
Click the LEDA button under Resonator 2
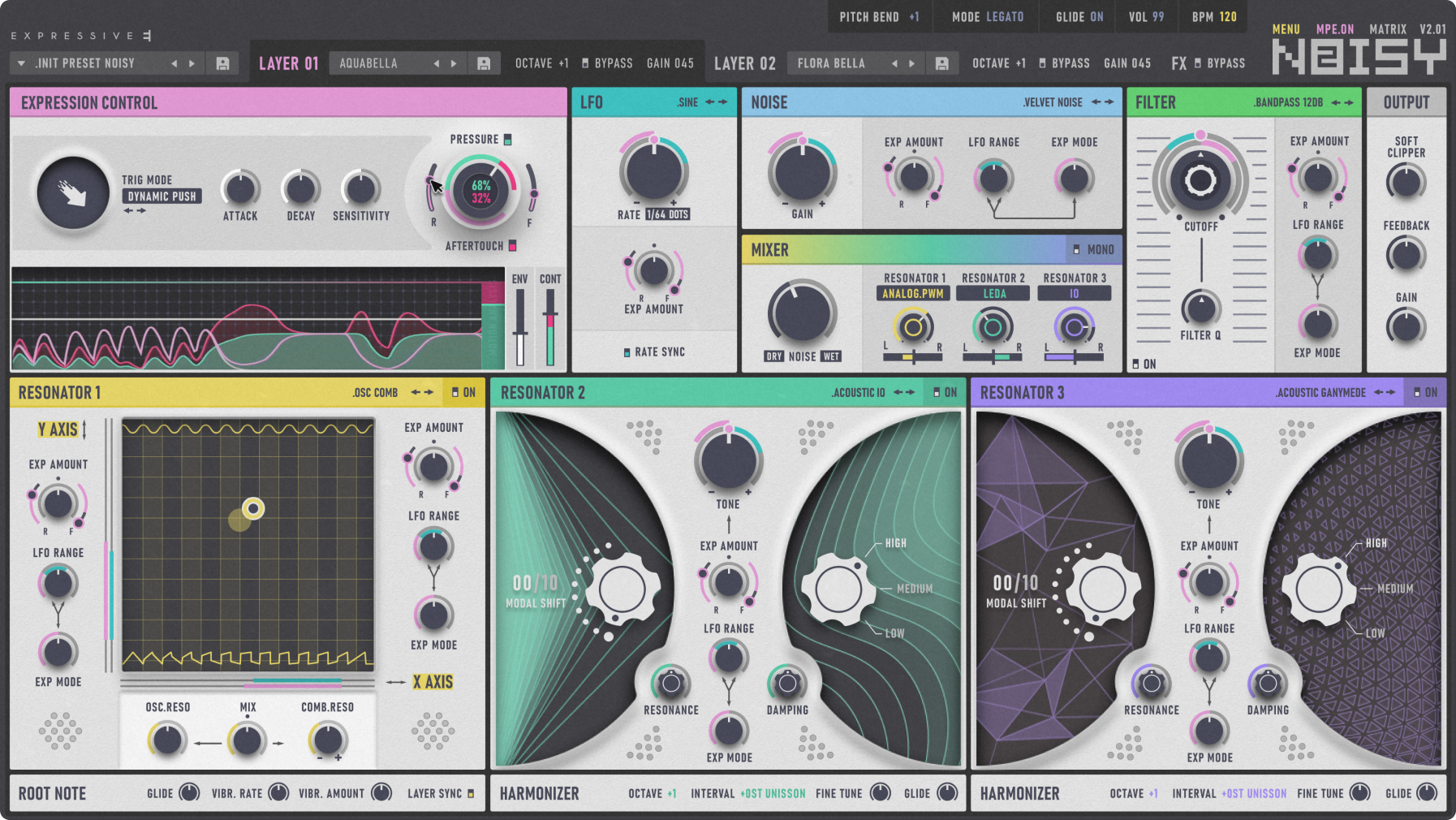pos(993,292)
